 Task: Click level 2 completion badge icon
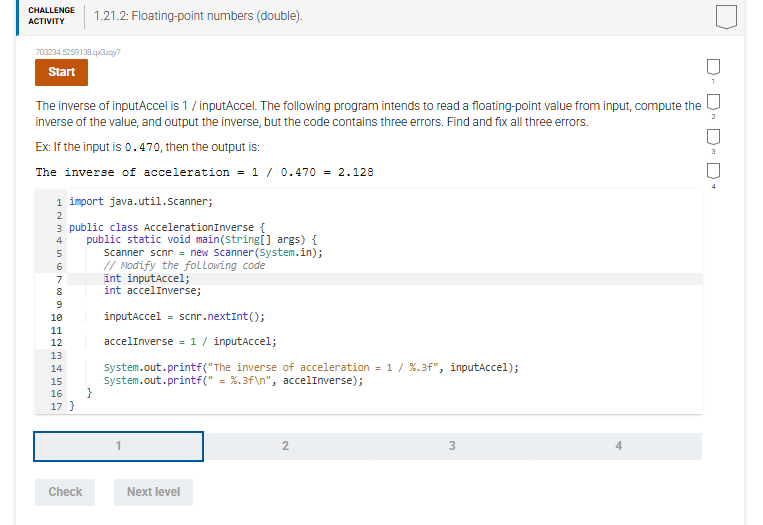tap(713, 102)
